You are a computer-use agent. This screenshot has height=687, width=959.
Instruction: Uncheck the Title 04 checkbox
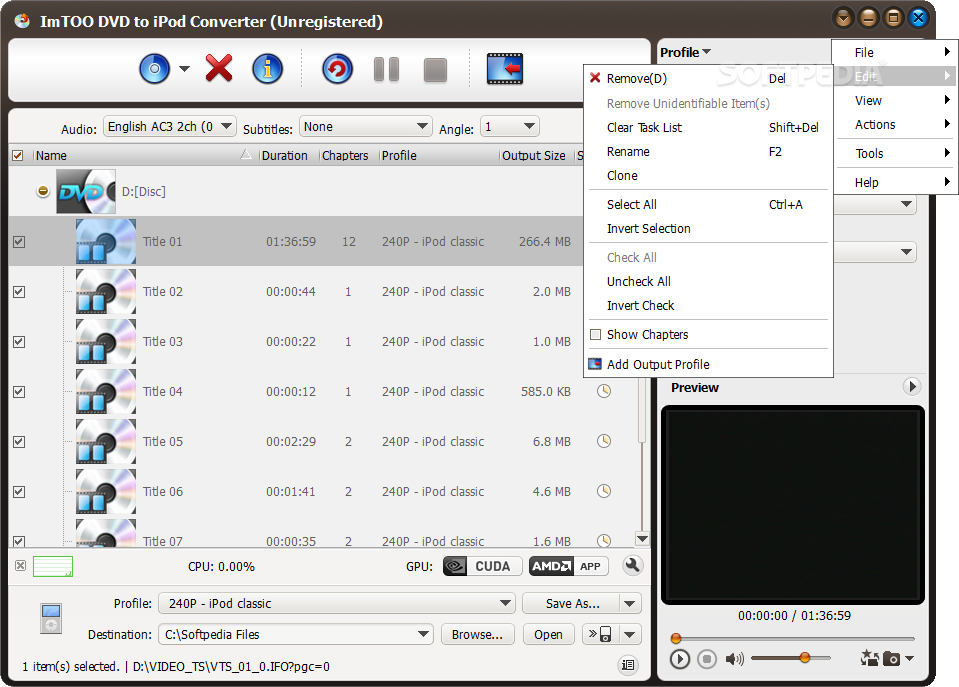tap(19, 392)
